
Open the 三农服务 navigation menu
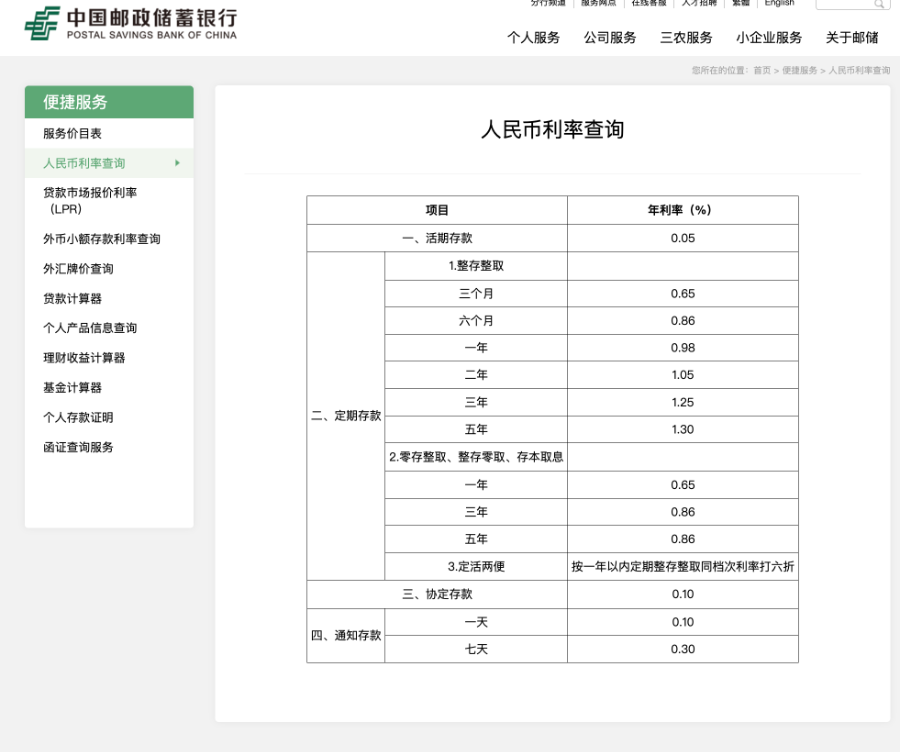pos(686,38)
